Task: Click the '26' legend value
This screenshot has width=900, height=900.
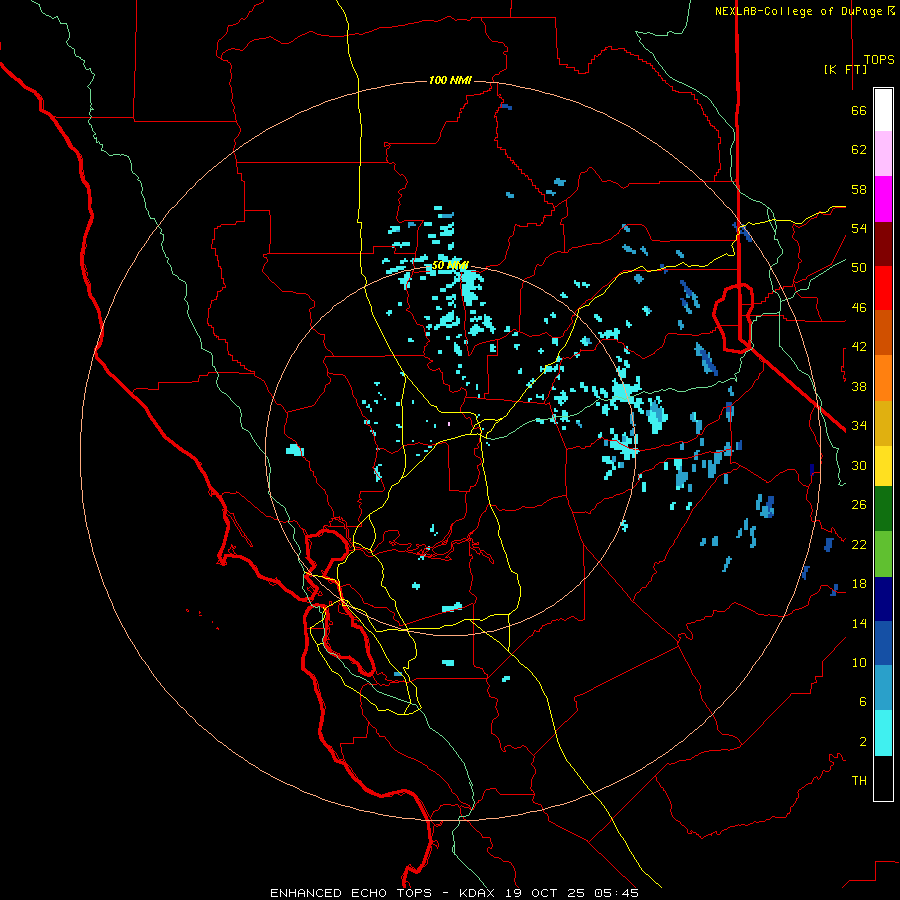Action: pos(859,505)
